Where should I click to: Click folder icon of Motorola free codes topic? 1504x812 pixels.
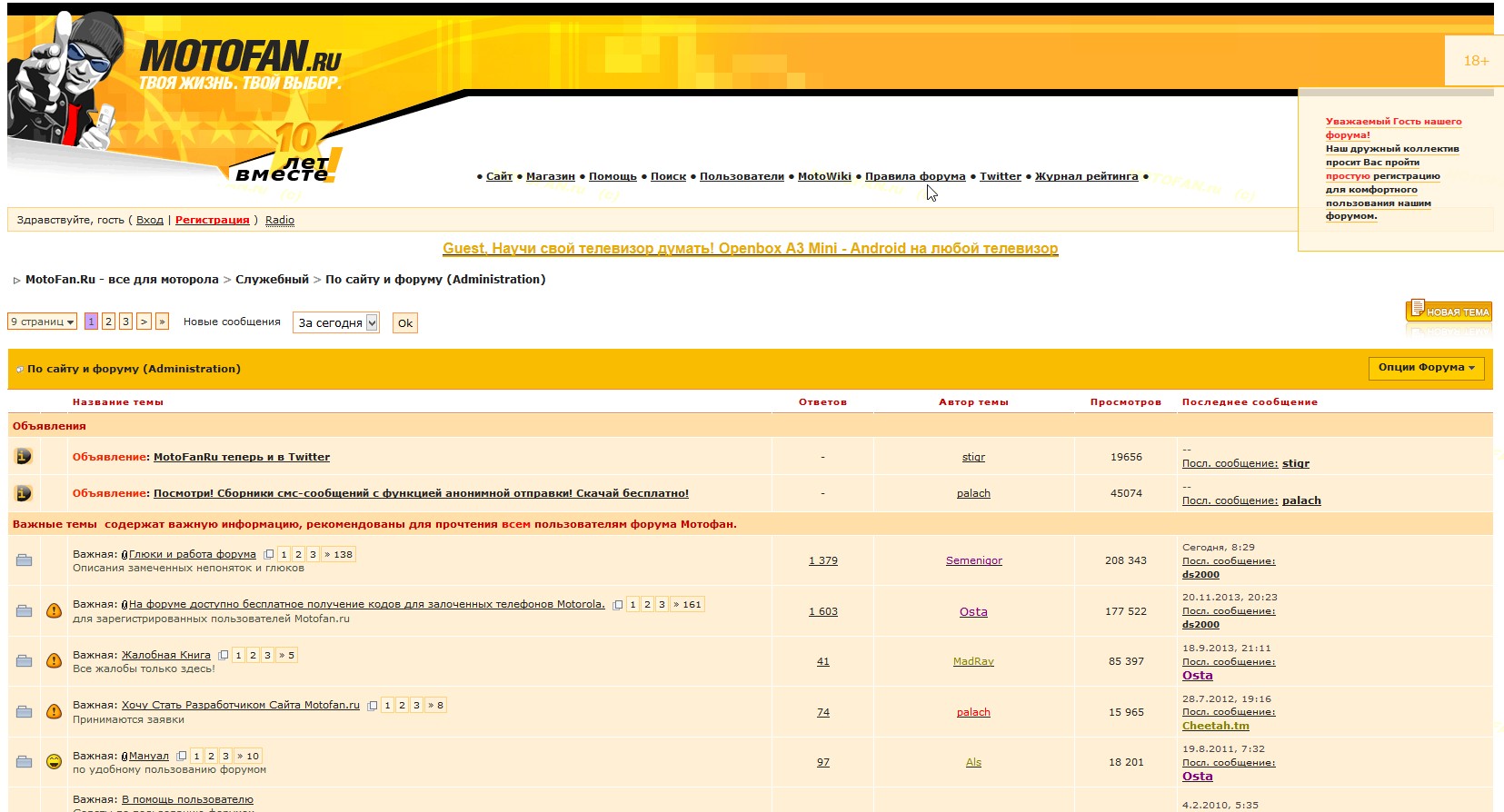tap(25, 611)
